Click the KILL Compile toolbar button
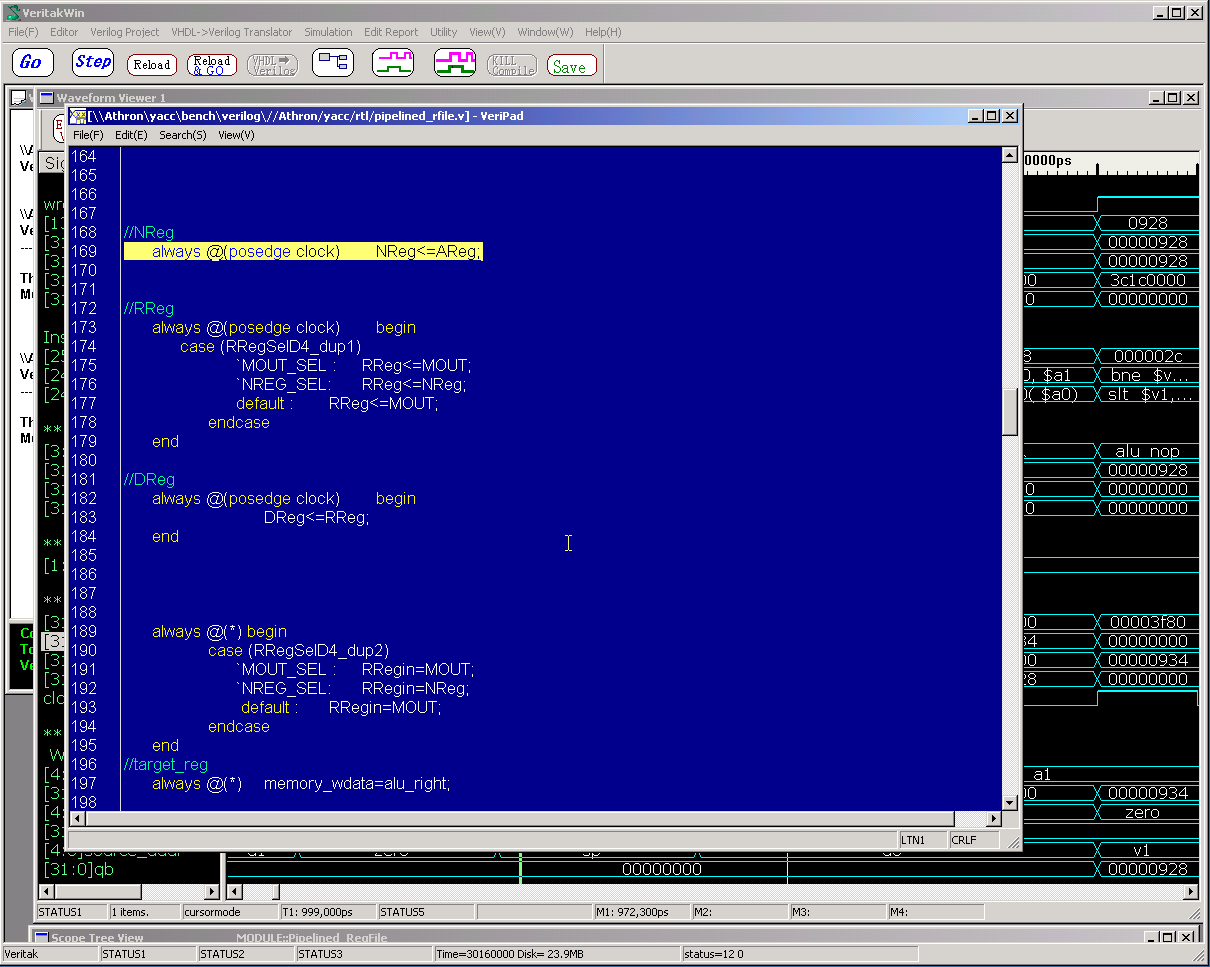Image resolution: width=1210 pixels, height=967 pixels. click(512, 64)
